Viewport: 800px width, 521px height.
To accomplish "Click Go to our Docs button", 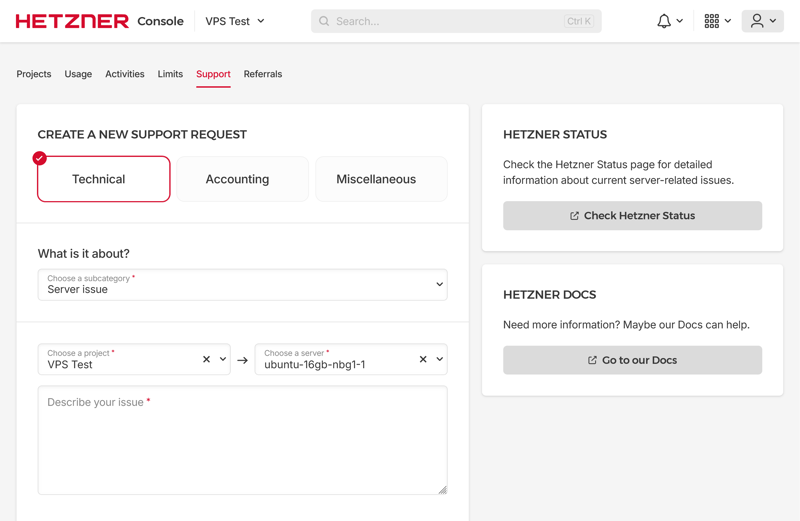I will 632,360.
